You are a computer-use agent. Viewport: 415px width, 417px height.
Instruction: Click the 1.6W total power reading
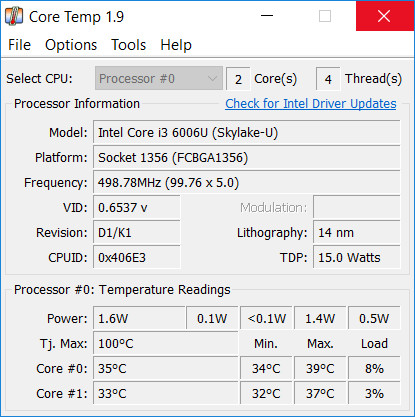point(139,319)
